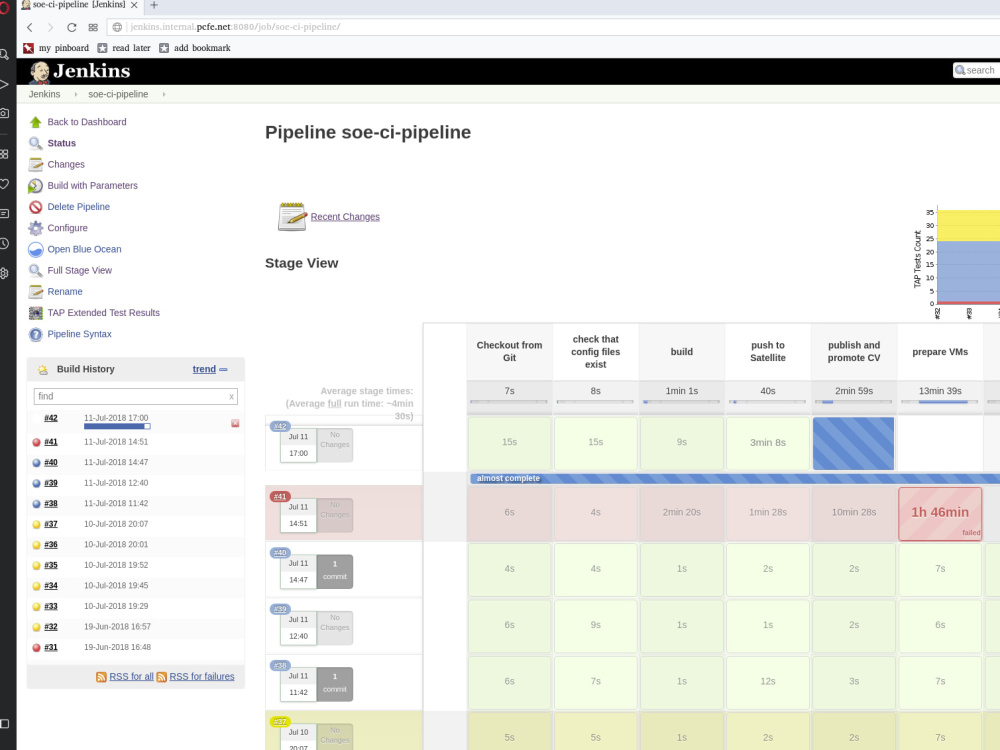Launch Open Blue Ocean

pyautogui.click(x=84, y=249)
